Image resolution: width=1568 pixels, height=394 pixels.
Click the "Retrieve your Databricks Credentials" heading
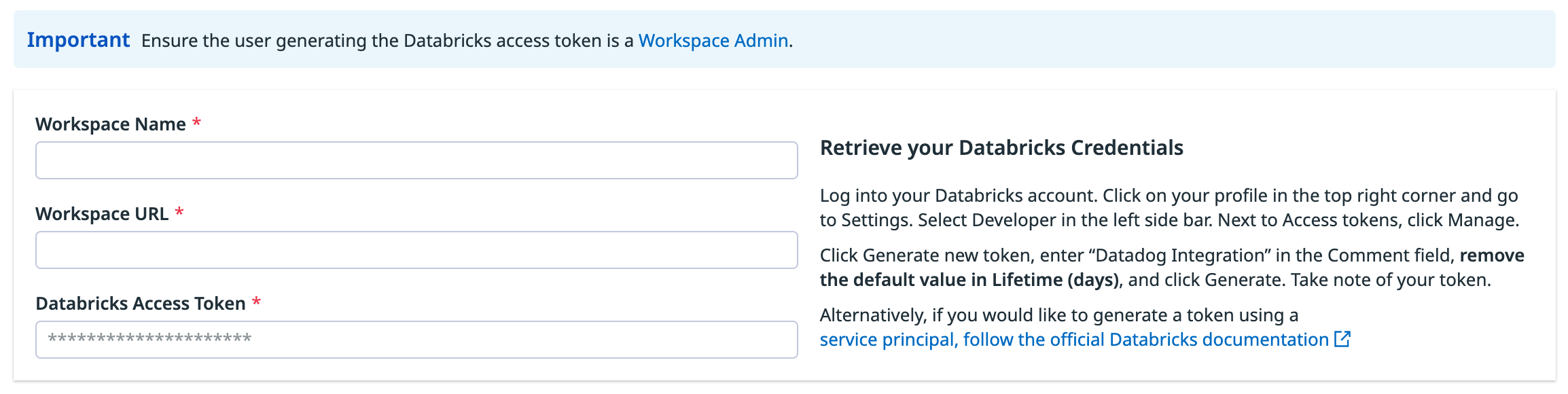point(1002,147)
